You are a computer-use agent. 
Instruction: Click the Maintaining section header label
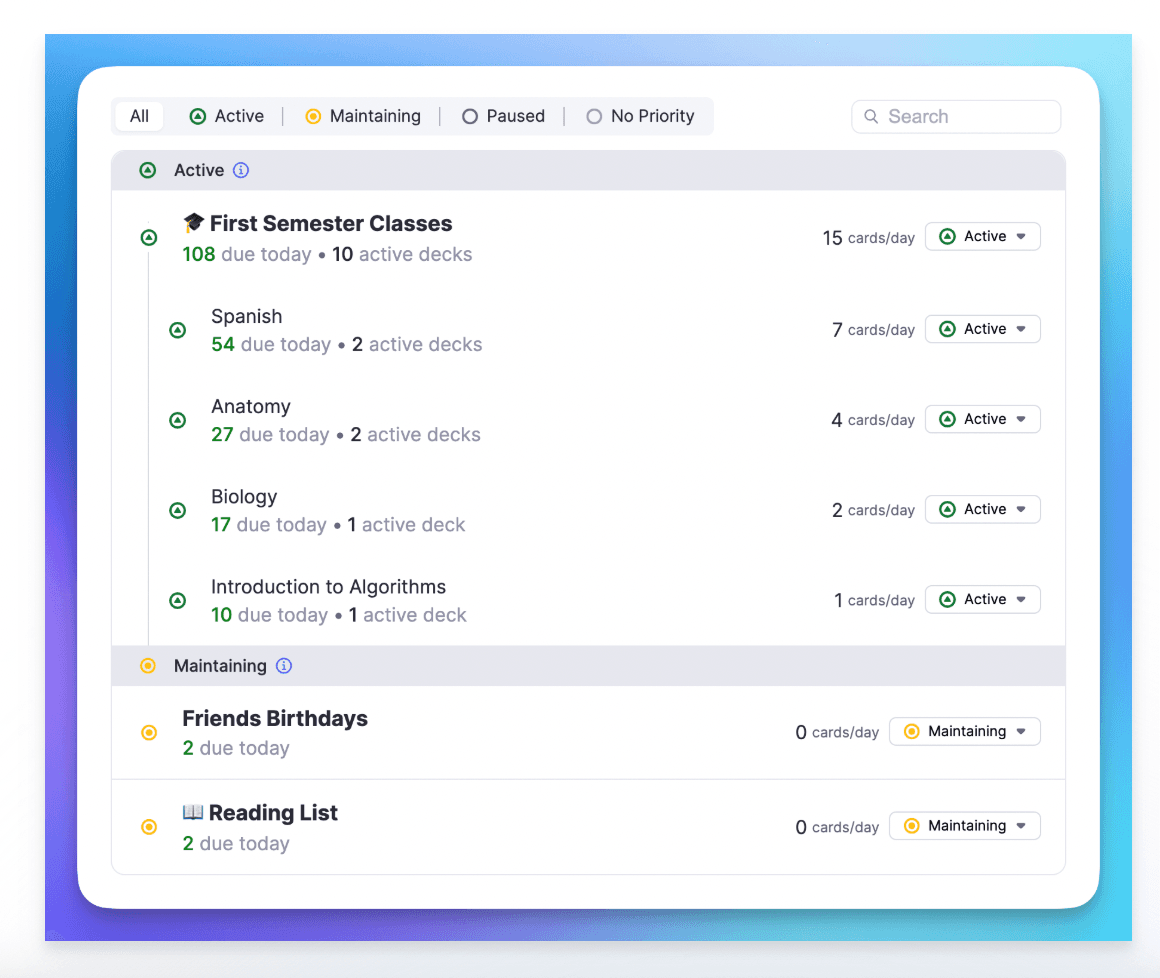220,666
